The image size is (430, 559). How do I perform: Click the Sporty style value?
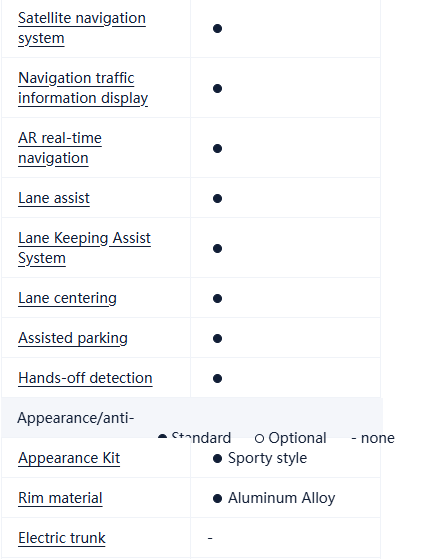click(x=267, y=458)
